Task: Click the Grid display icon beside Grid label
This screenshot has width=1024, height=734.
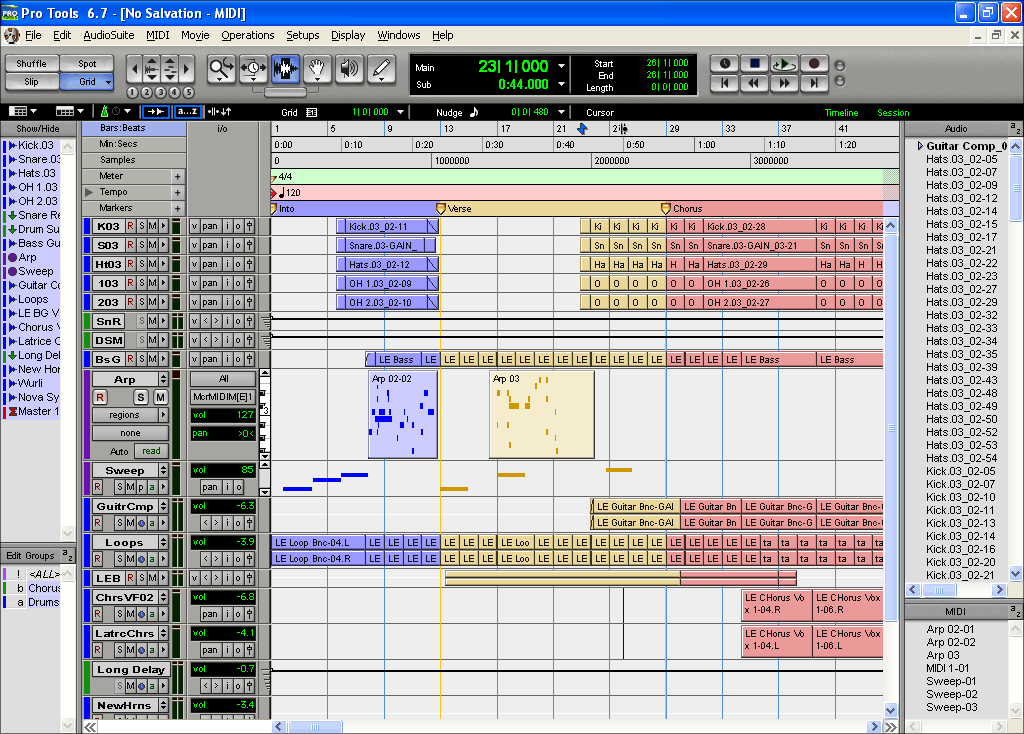Action: click(x=312, y=112)
